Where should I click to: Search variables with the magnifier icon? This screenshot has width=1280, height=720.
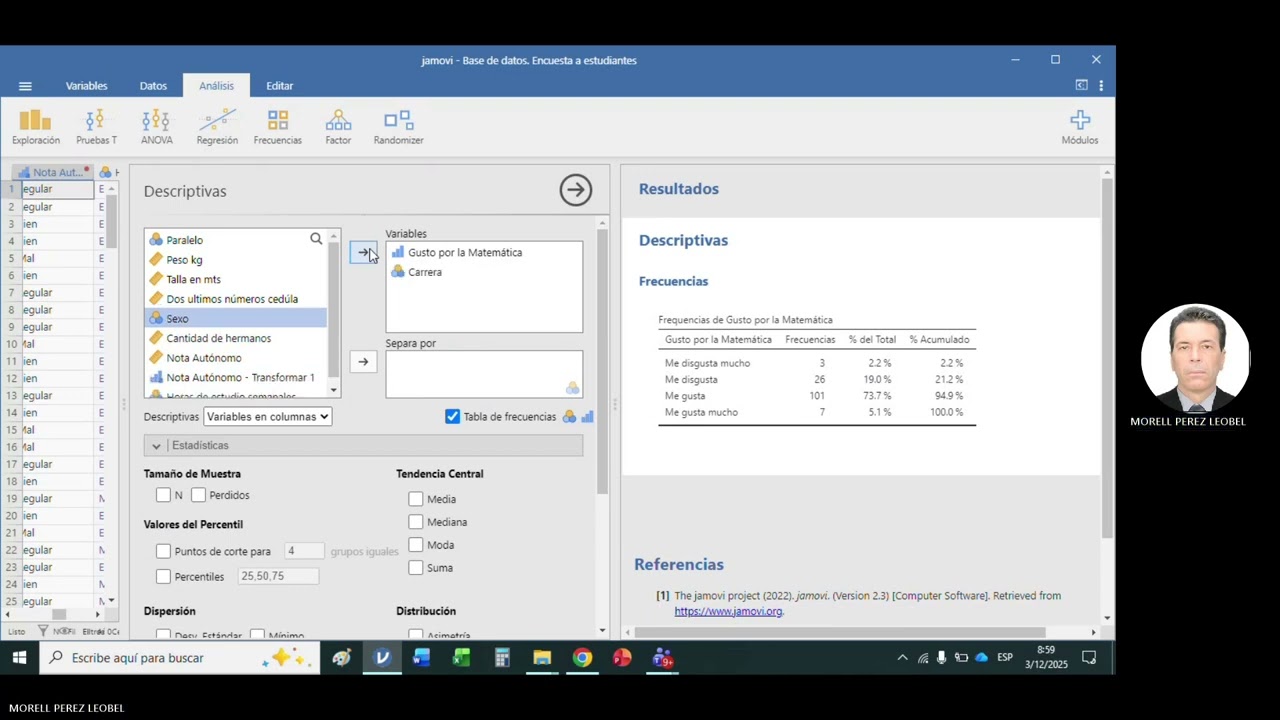coord(316,239)
